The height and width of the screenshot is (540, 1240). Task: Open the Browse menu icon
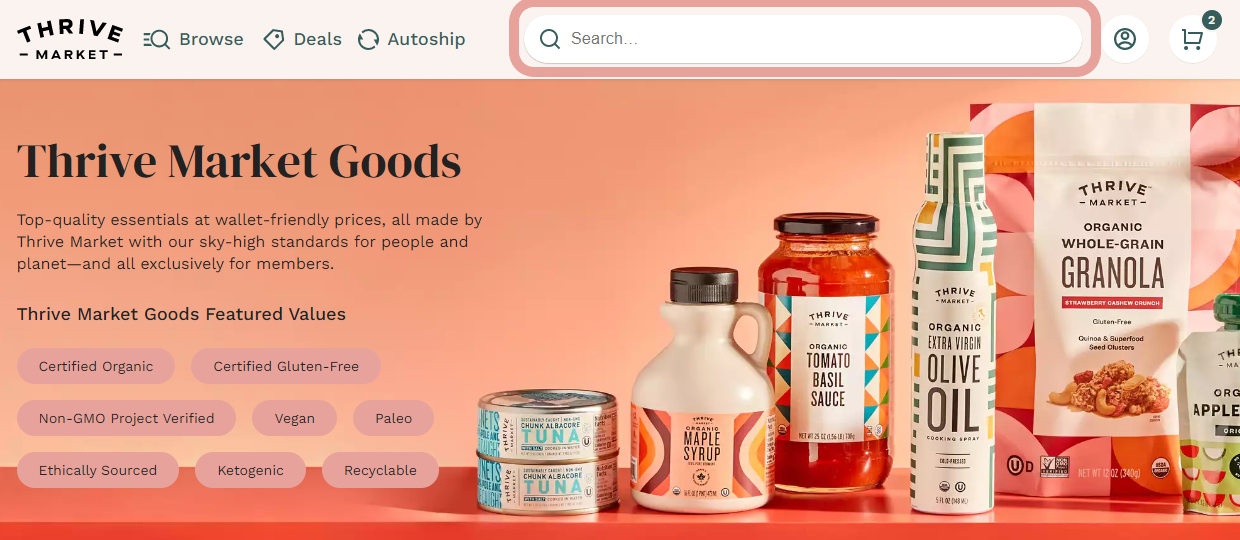point(156,39)
